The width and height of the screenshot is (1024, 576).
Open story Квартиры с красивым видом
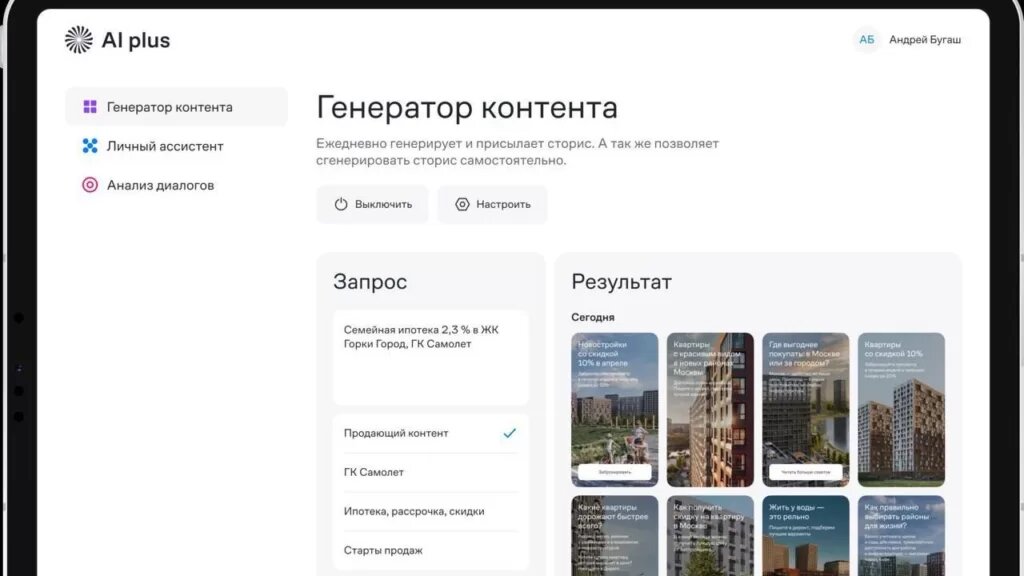pyautogui.click(x=710, y=409)
